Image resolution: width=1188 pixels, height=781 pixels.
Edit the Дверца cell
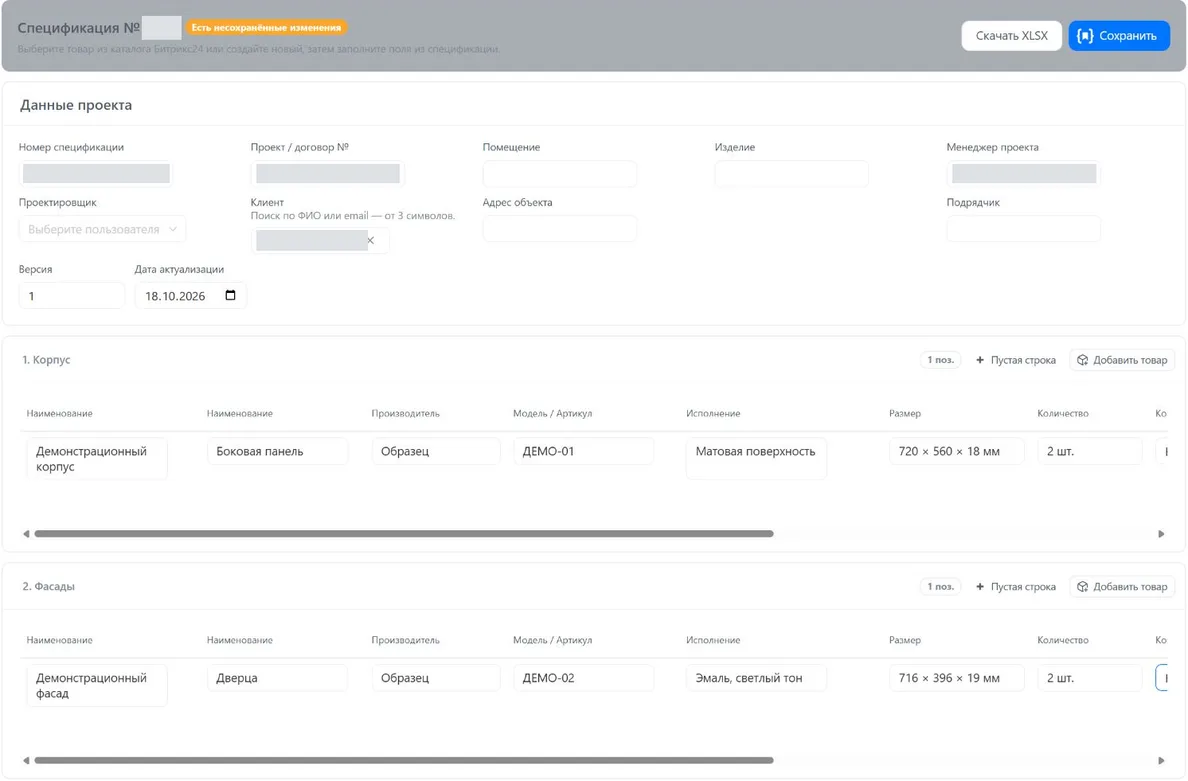tap(277, 677)
